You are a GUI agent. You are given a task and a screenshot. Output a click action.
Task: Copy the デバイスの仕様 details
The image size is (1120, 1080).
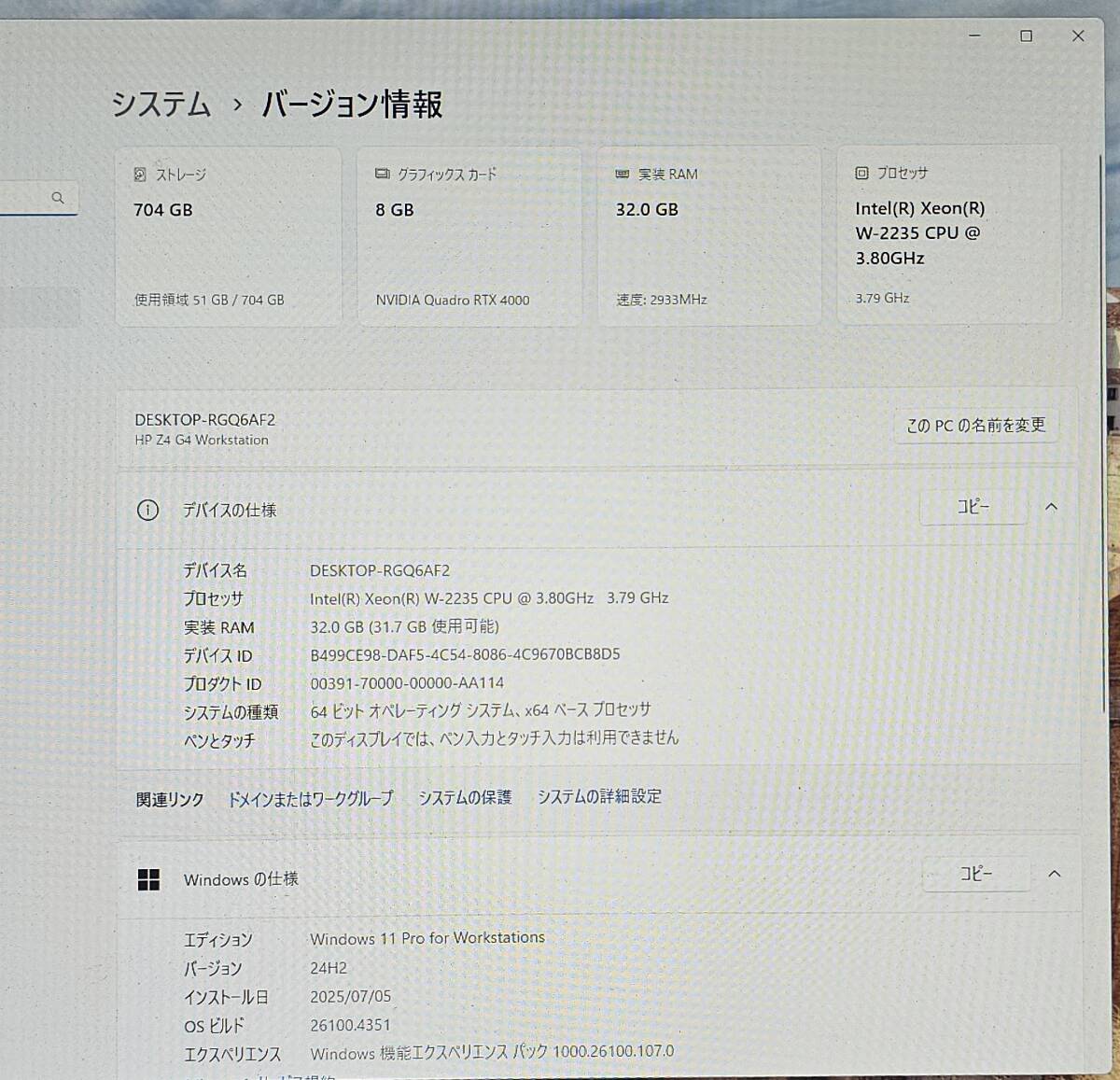[973, 507]
